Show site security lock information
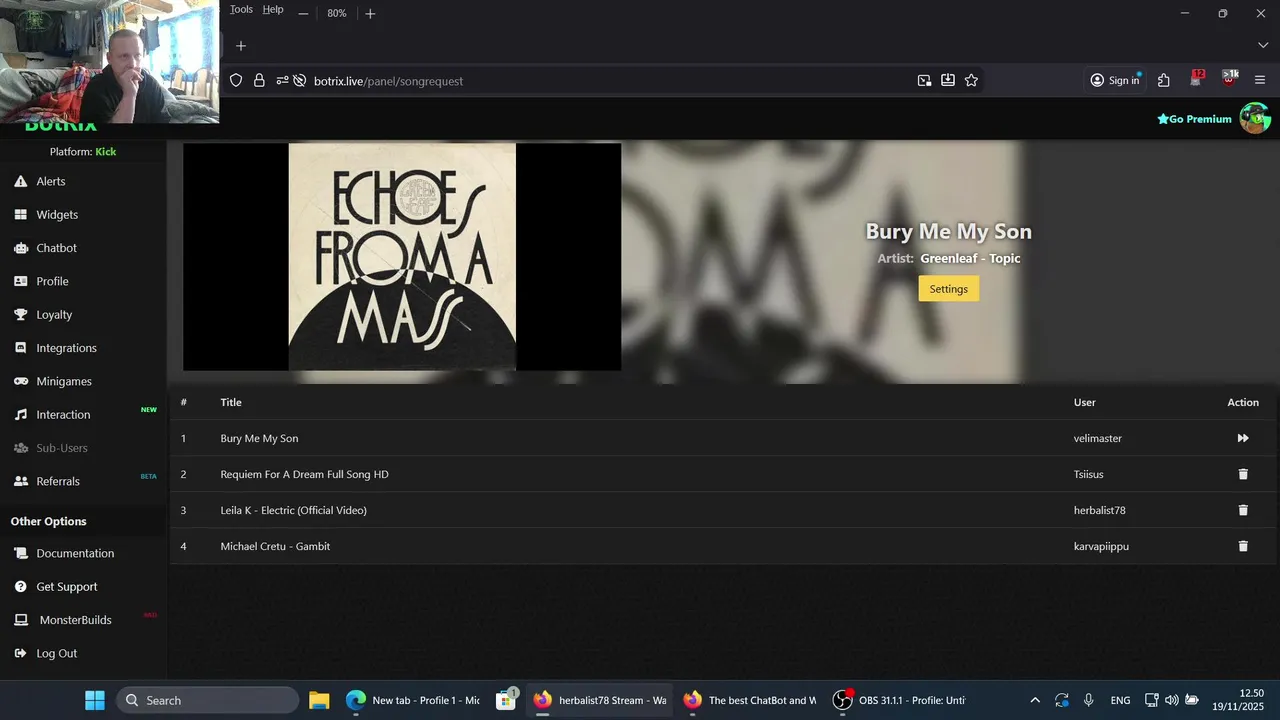 pos(259,81)
